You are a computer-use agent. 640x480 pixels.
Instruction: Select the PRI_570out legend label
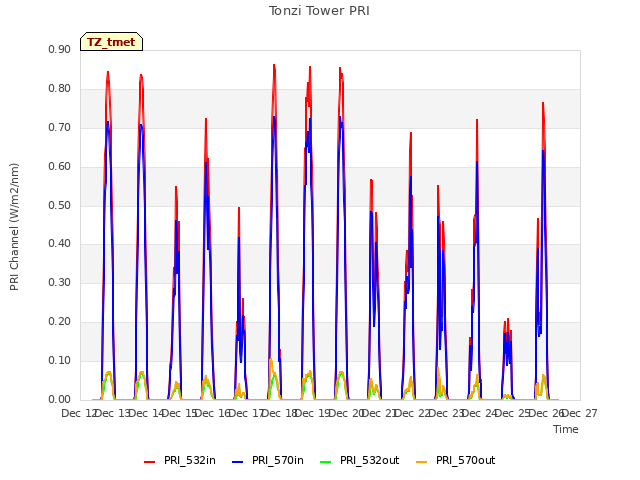pos(466,460)
